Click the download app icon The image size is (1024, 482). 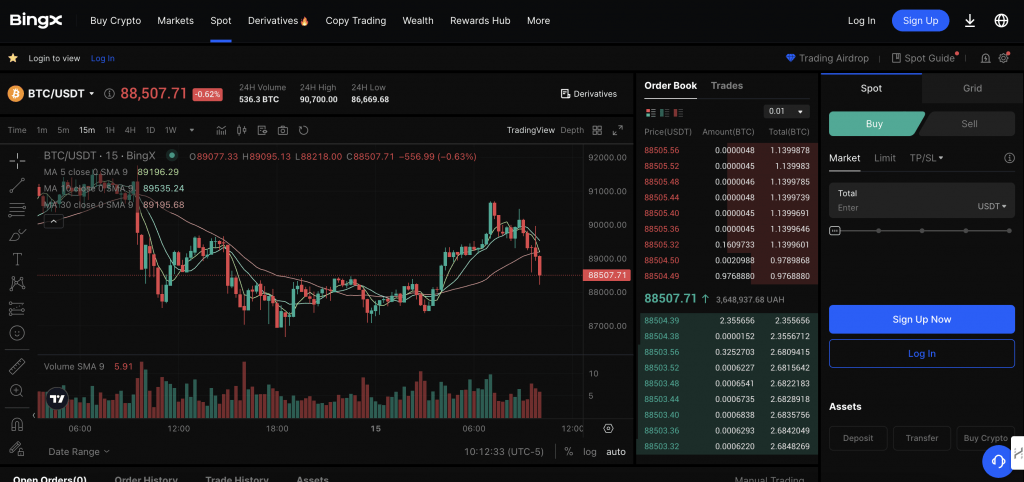(x=970, y=20)
